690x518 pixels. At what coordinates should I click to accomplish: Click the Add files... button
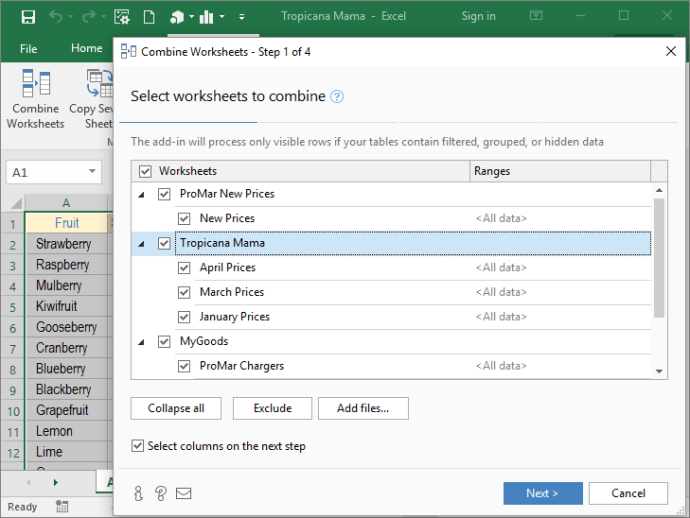pos(363,408)
